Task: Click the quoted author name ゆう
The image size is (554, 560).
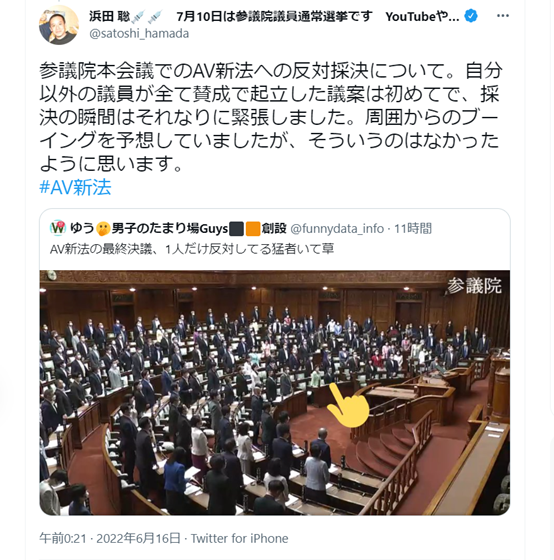Action: click(x=82, y=228)
